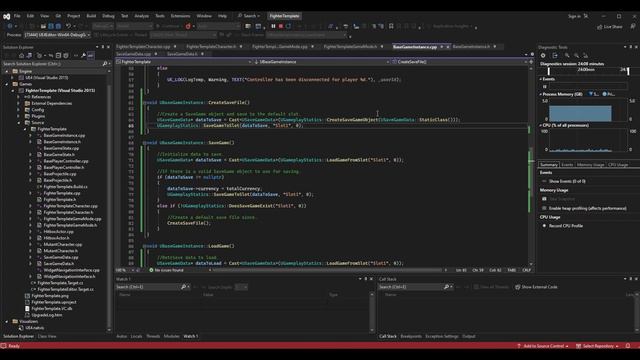Click the title bar Search button
640x360 pixels.
[249, 16]
